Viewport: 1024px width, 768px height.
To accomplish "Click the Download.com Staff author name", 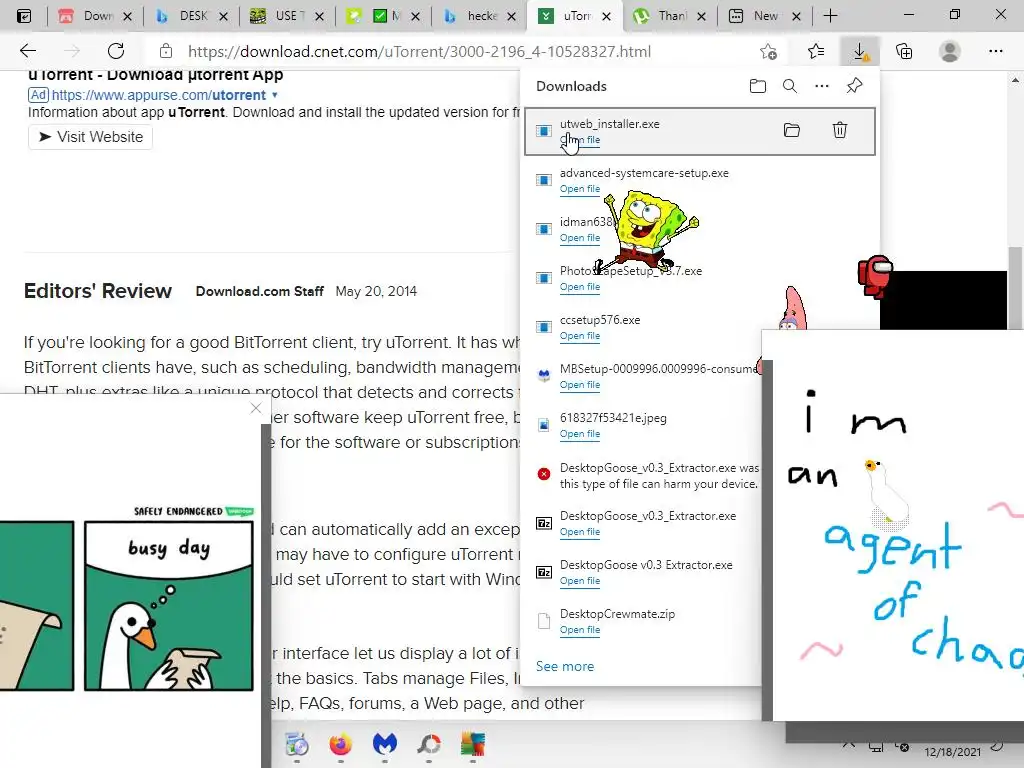I will pyautogui.click(x=259, y=291).
